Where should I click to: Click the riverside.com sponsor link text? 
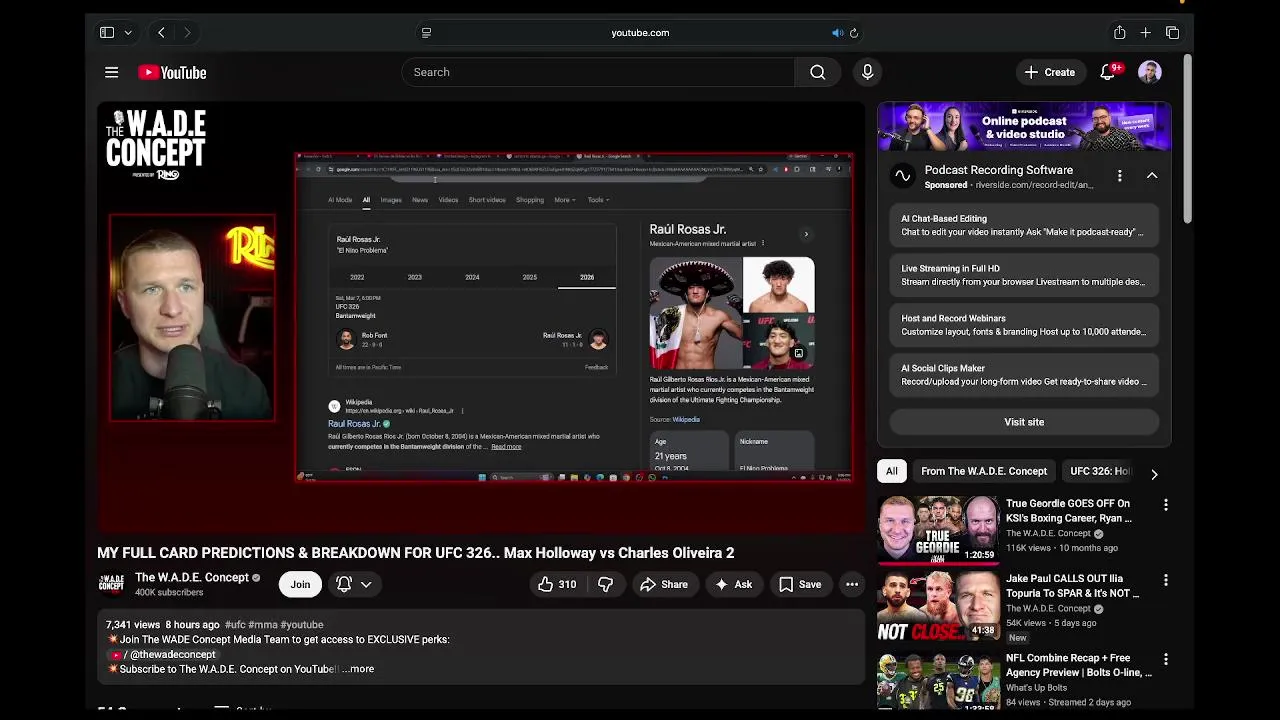[x=1033, y=185]
